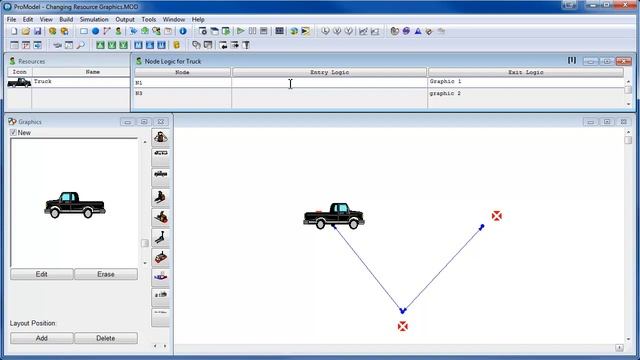Image resolution: width=640 pixels, height=360 pixels.
Task: Click the blue General Information icon
Action: [x=183, y=31]
